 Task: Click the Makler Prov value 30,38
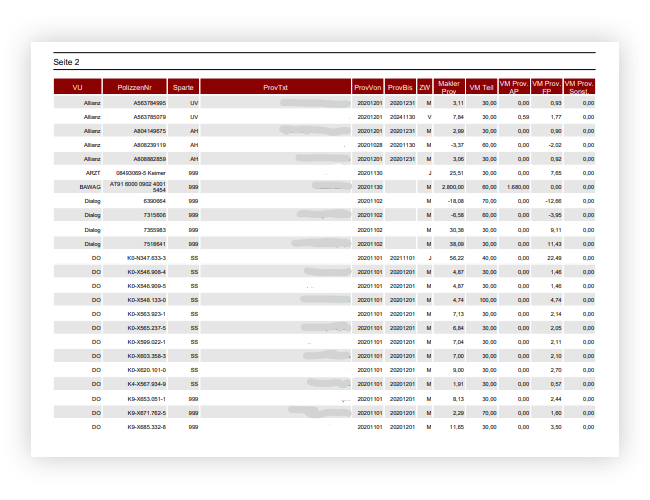456,230
